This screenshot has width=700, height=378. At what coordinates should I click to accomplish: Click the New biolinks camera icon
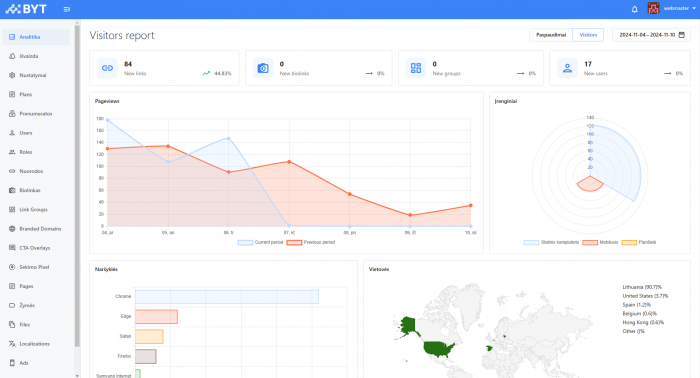pyautogui.click(x=263, y=68)
